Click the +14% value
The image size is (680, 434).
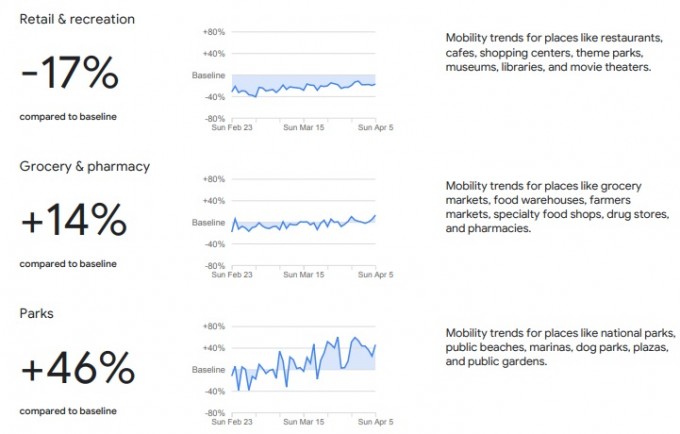pyautogui.click(x=74, y=220)
